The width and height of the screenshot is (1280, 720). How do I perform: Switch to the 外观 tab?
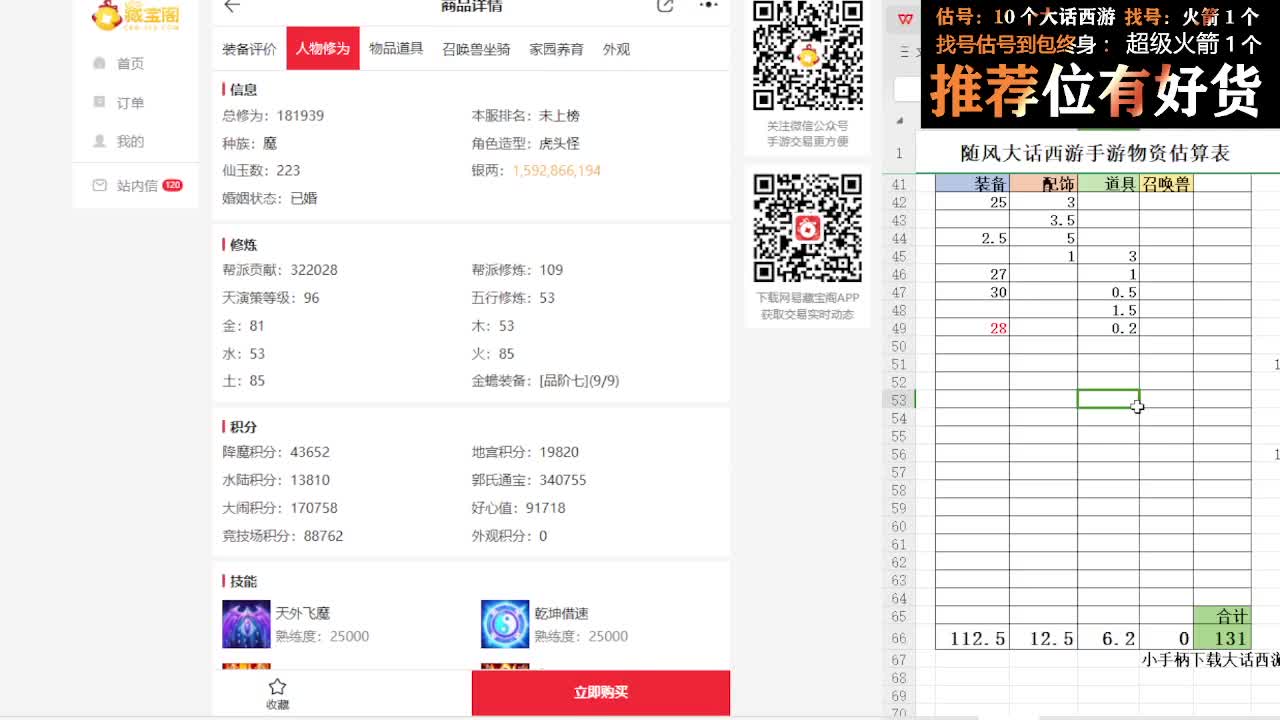(x=617, y=48)
